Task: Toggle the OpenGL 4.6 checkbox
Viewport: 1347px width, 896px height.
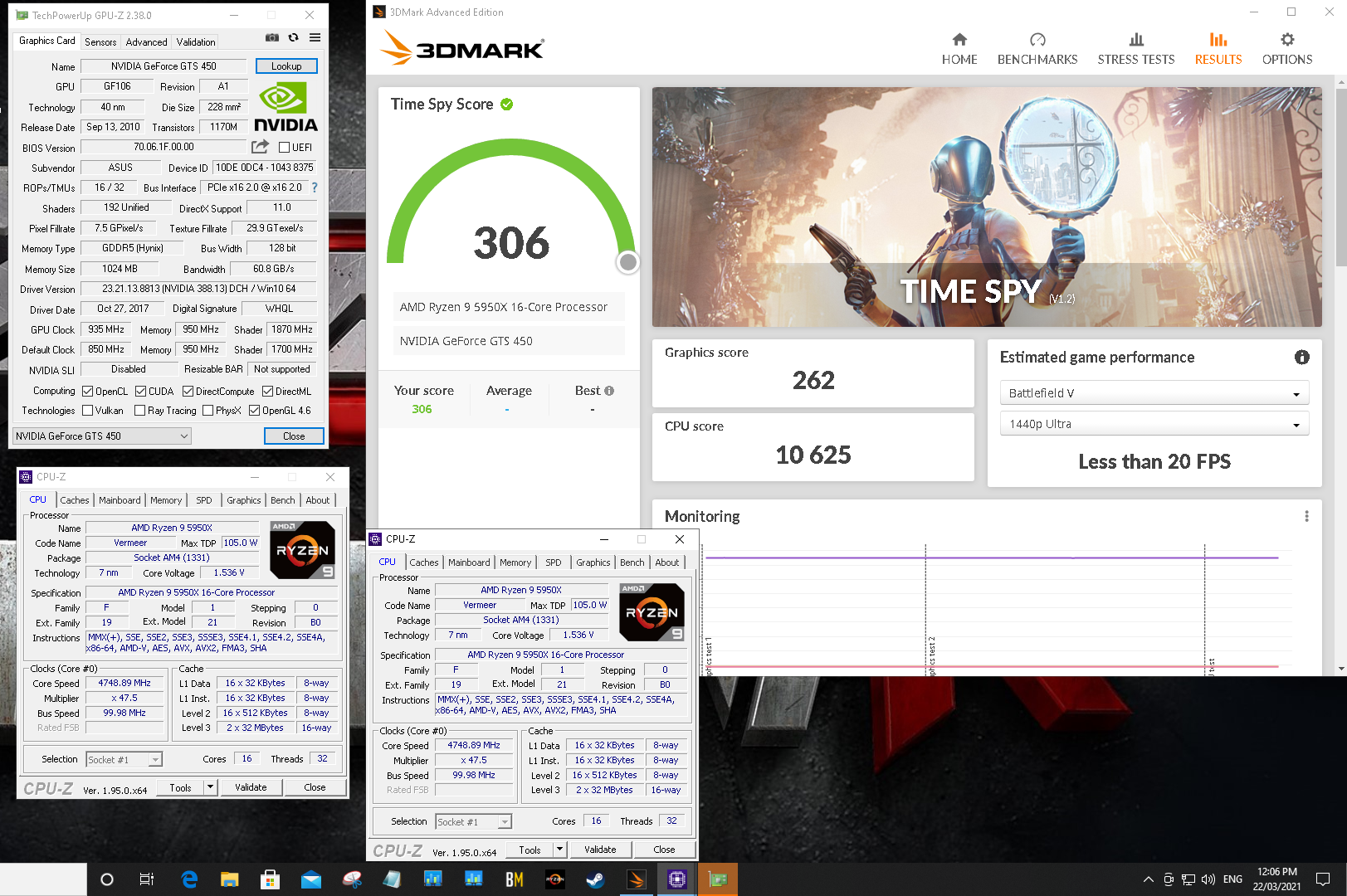Action: point(254,411)
